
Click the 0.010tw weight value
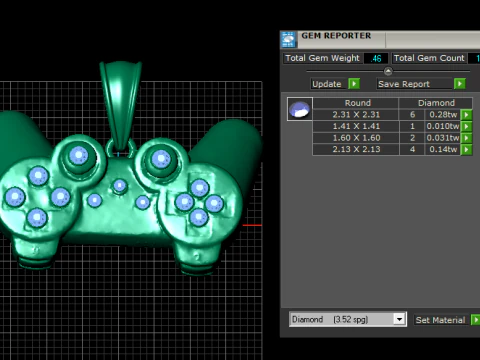443,126
